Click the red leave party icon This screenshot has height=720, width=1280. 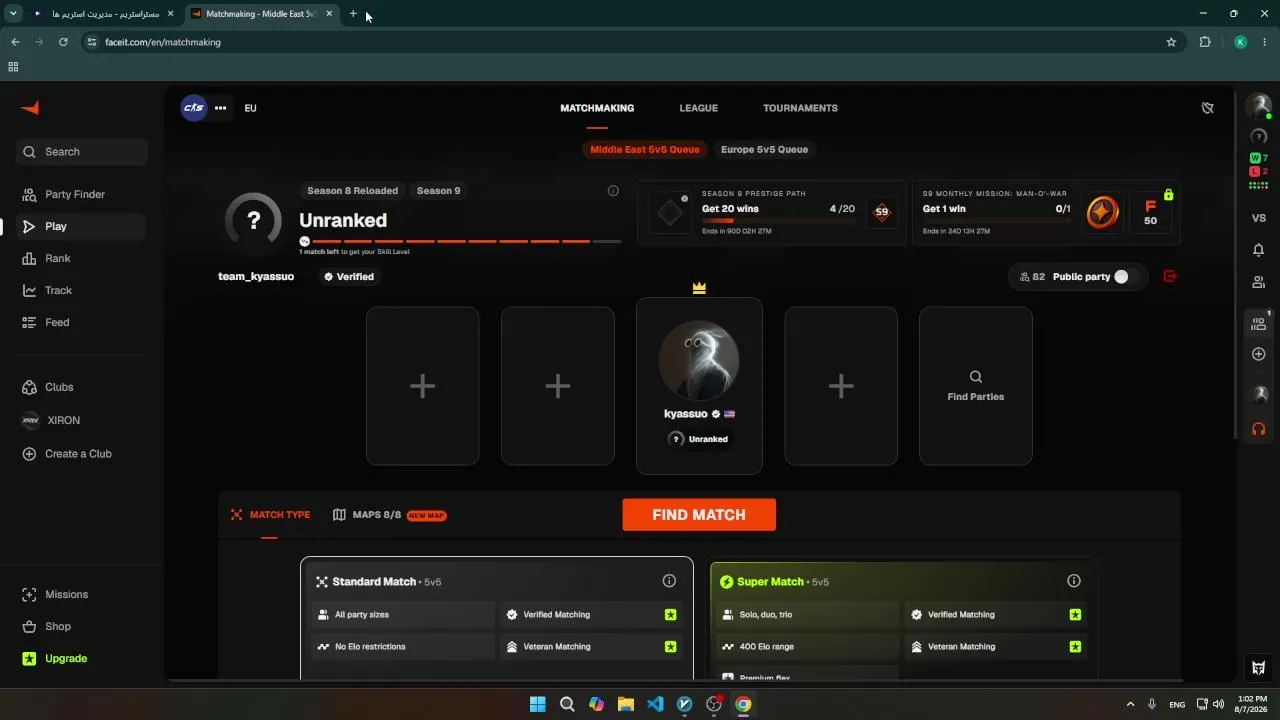point(1170,276)
